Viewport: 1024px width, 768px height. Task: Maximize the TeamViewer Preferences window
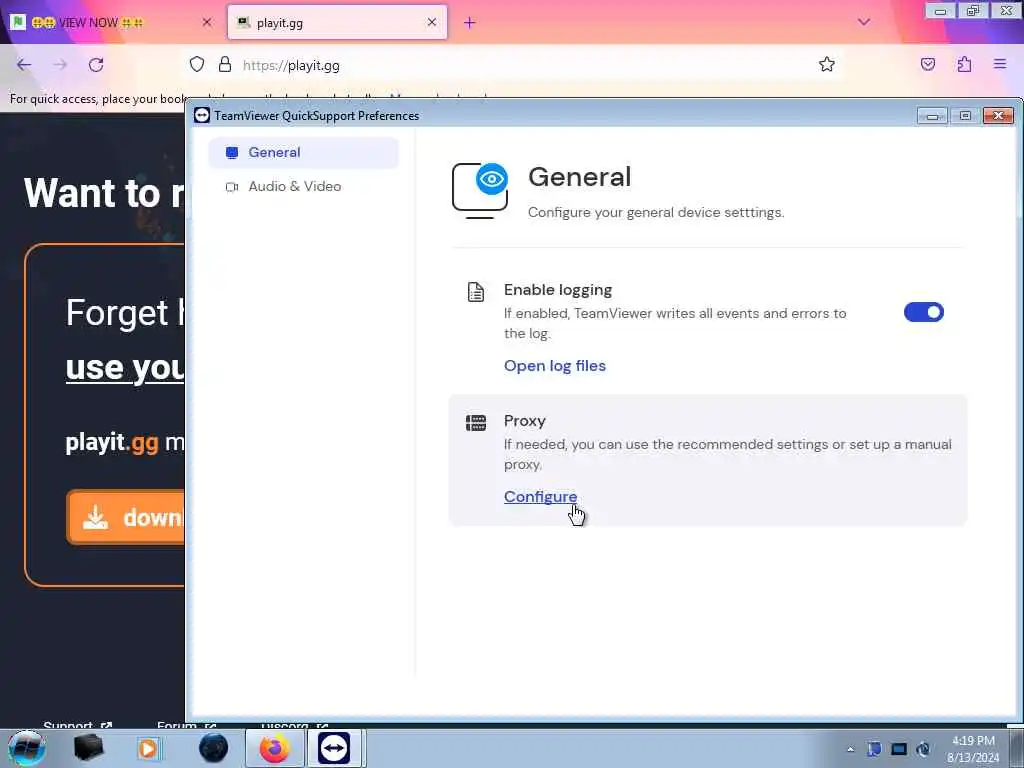tap(965, 116)
